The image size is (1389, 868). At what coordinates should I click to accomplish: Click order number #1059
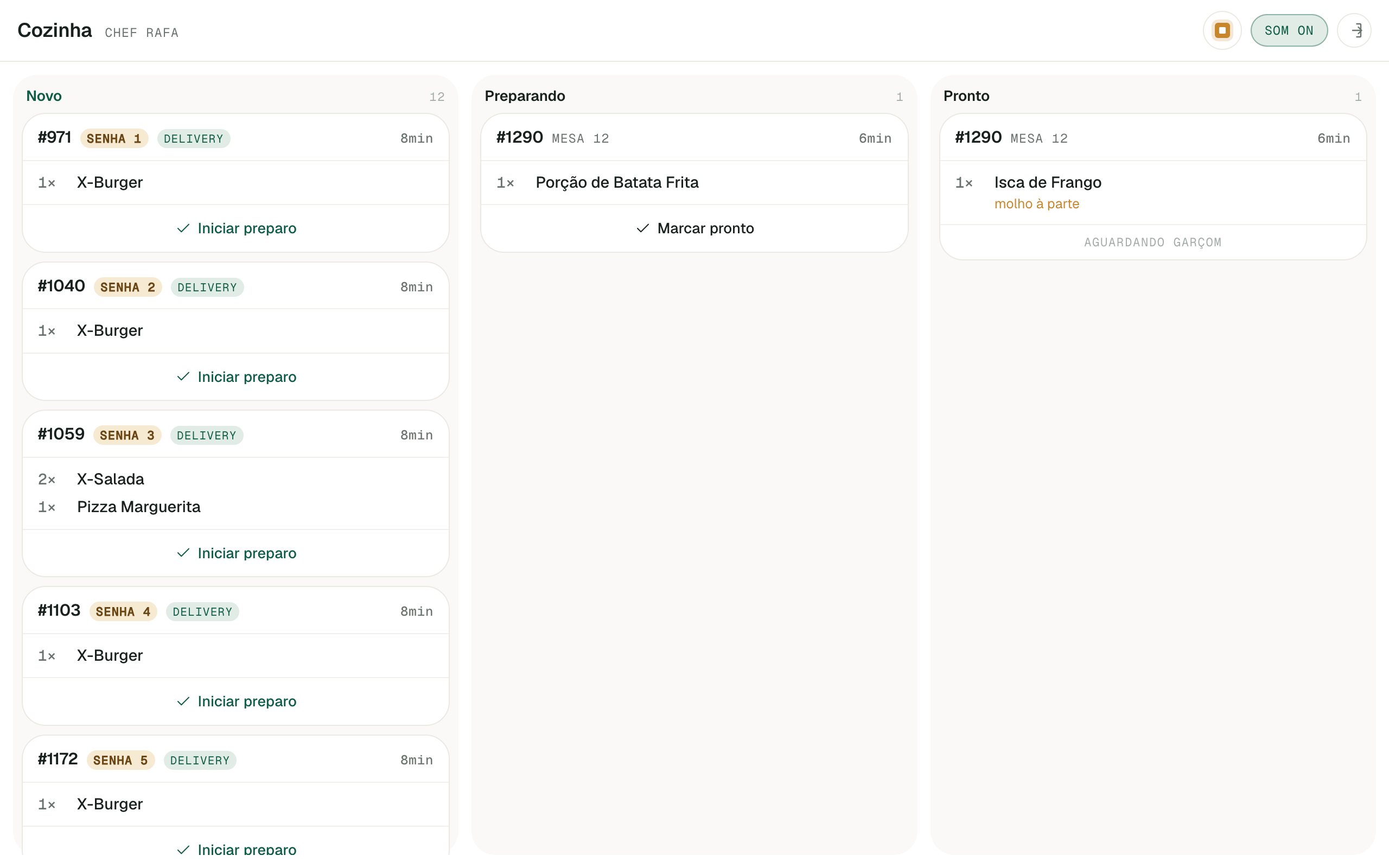(61, 434)
